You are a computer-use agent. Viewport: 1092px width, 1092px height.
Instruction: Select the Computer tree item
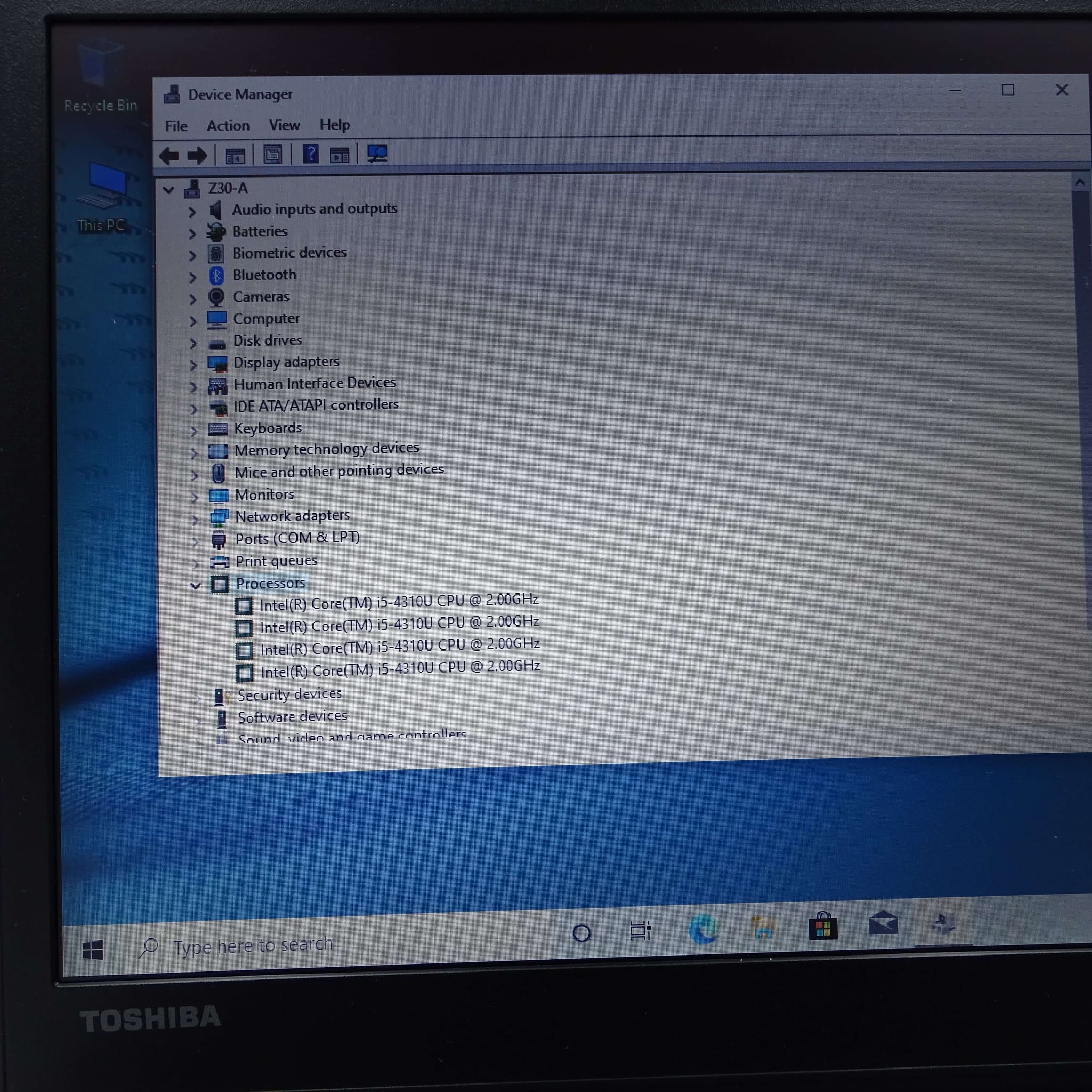click(266, 319)
